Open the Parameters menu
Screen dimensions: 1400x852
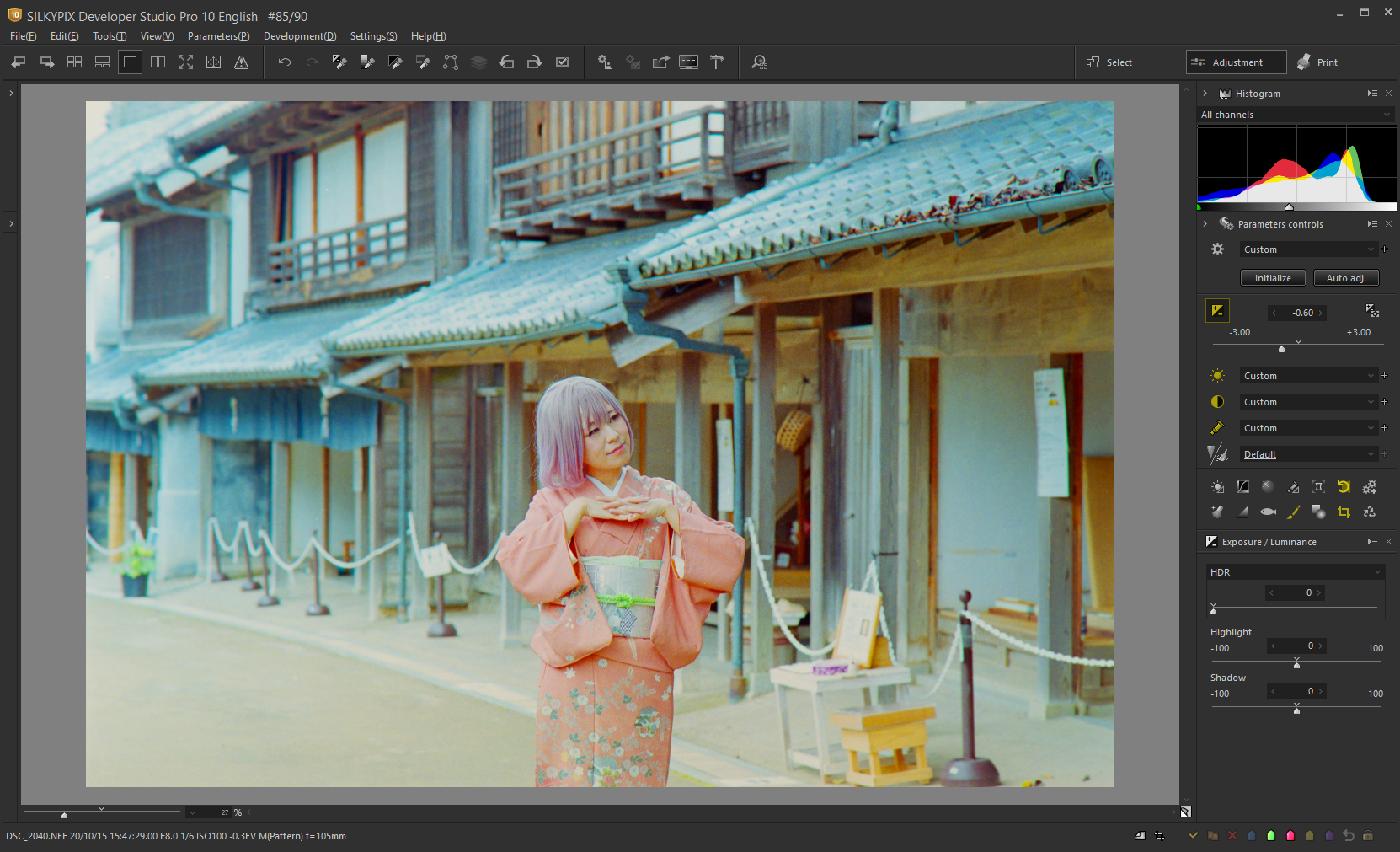click(218, 36)
